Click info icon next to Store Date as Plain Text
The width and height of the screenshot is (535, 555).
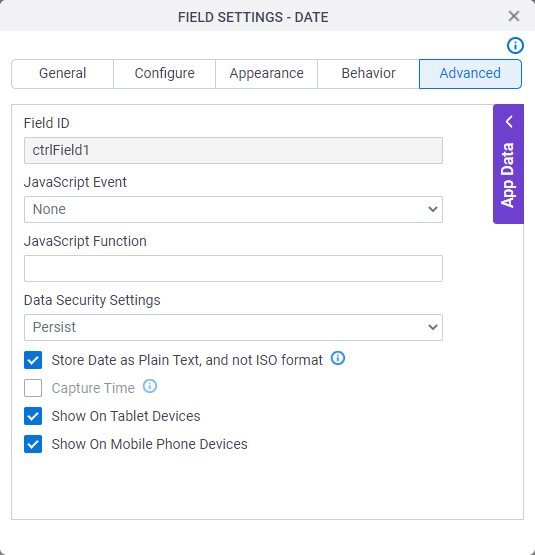tap(338, 358)
